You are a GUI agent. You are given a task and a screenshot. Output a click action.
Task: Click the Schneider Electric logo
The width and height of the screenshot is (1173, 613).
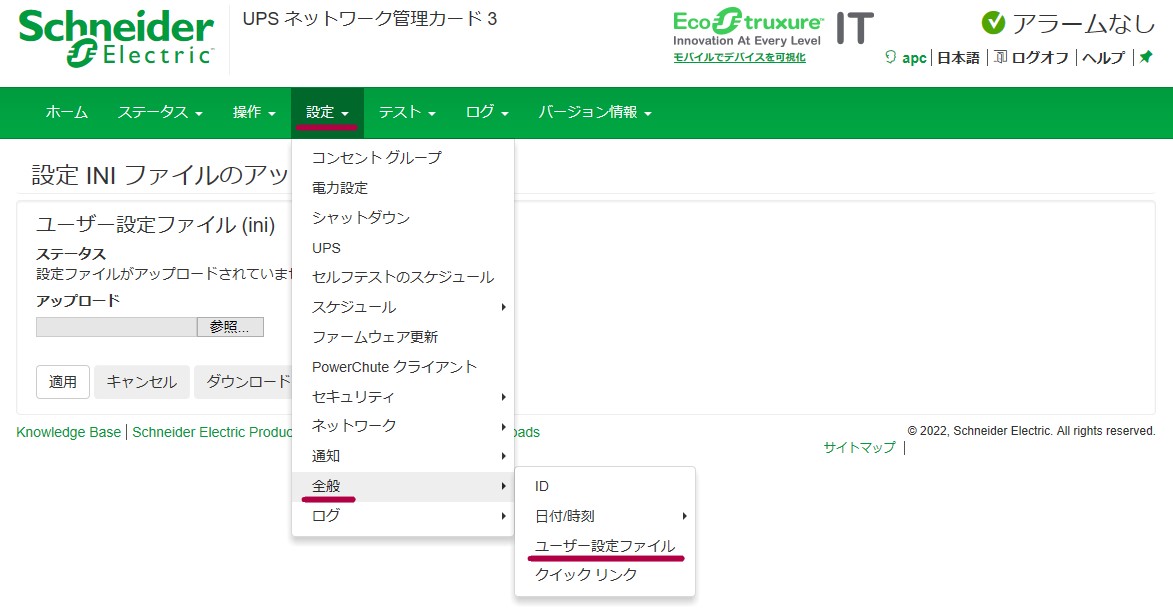[116, 38]
